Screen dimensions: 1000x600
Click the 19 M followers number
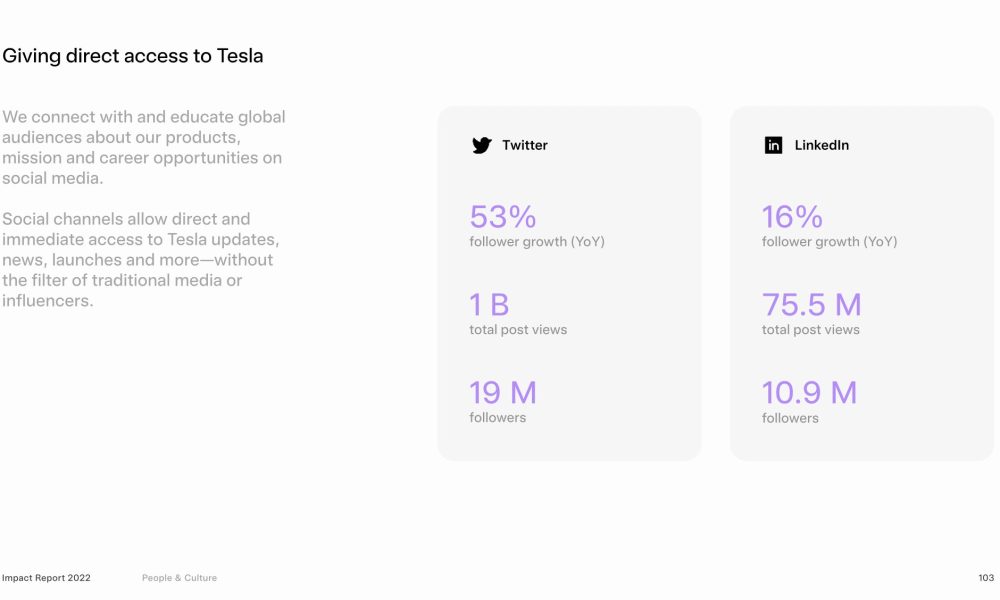coord(503,393)
